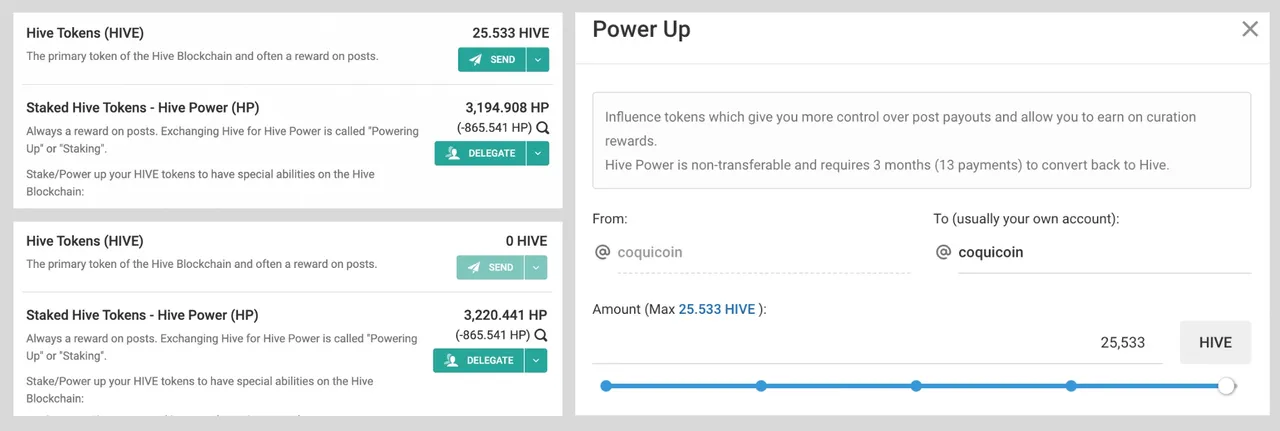Open dropdown arrow next to 3,194.908 HP DELEGATE

pyautogui.click(x=538, y=153)
